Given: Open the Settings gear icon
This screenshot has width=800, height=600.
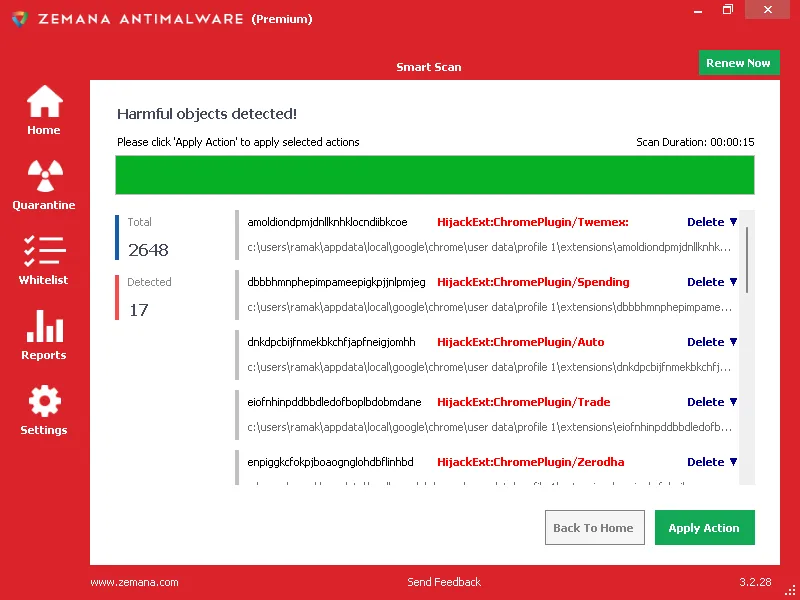Looking at the screenshot, I should [x=44, y=402].
